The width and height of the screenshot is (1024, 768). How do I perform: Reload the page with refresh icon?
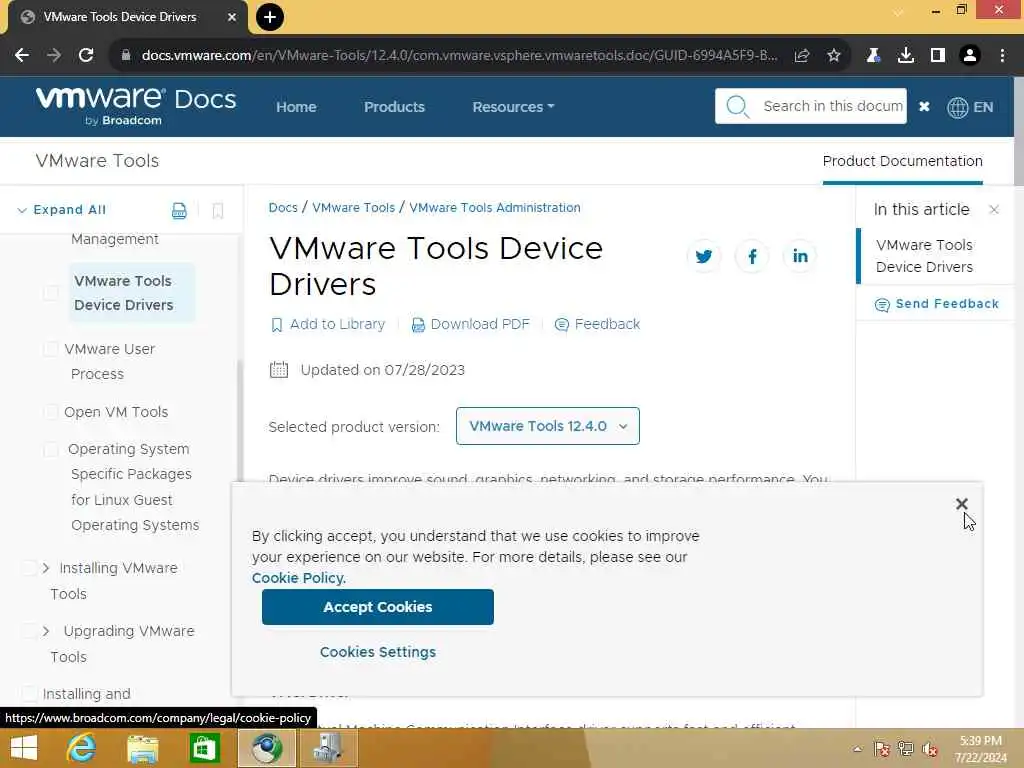pos(86,56)
